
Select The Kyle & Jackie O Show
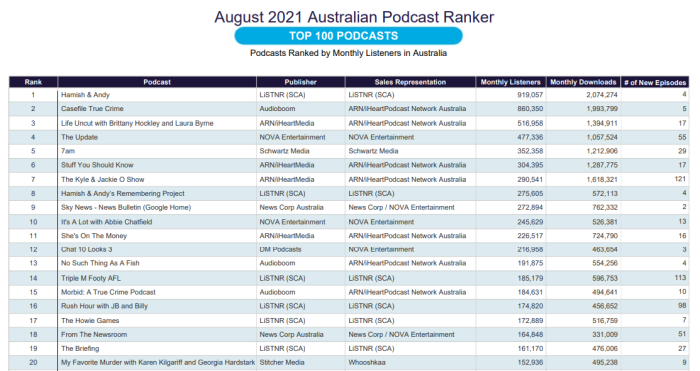(103, 179)
